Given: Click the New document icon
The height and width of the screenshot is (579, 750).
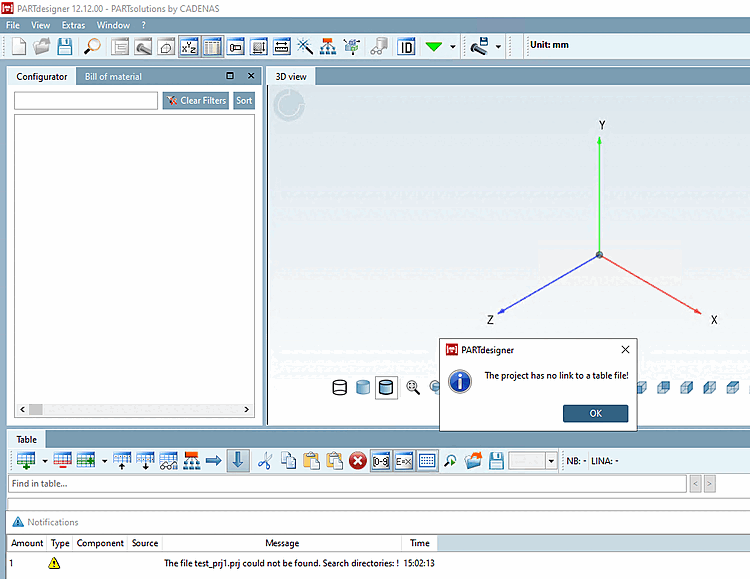Looking at the screenshot, I should pyautogui.click(x=19, y=46).
